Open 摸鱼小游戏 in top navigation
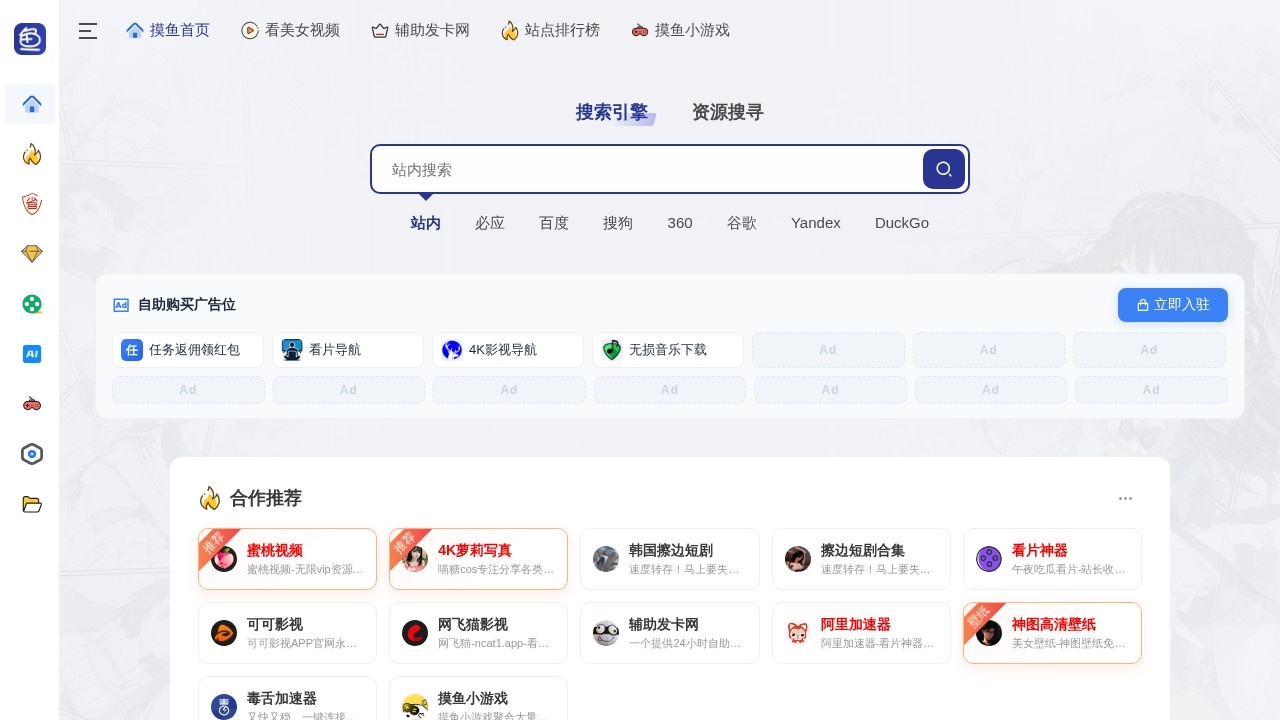Image resolution: width=1280 pixels, height=720 pixels. [680, 30]
